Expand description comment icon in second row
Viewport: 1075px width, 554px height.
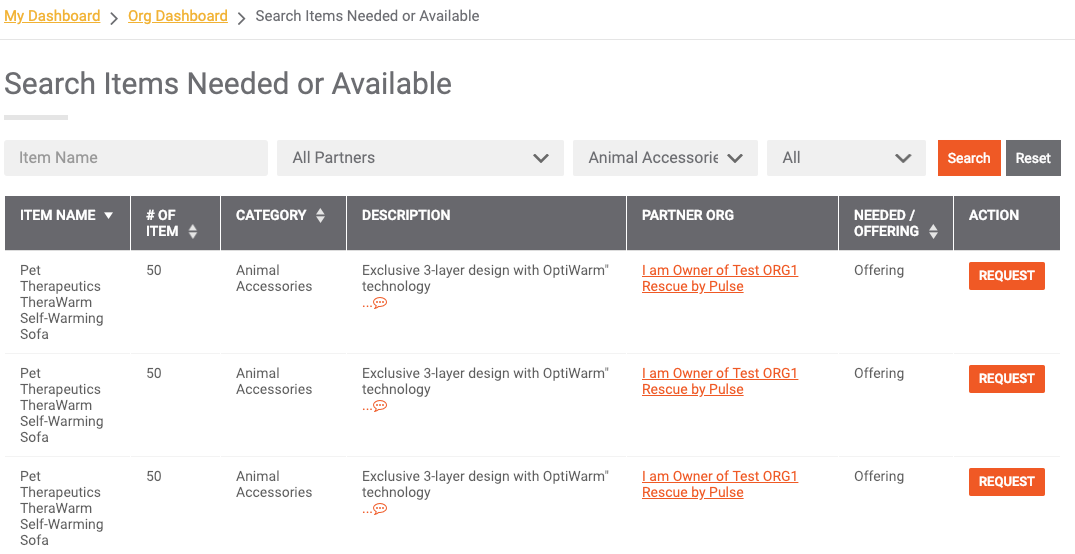pyautogui.click(x=380, y=405)
